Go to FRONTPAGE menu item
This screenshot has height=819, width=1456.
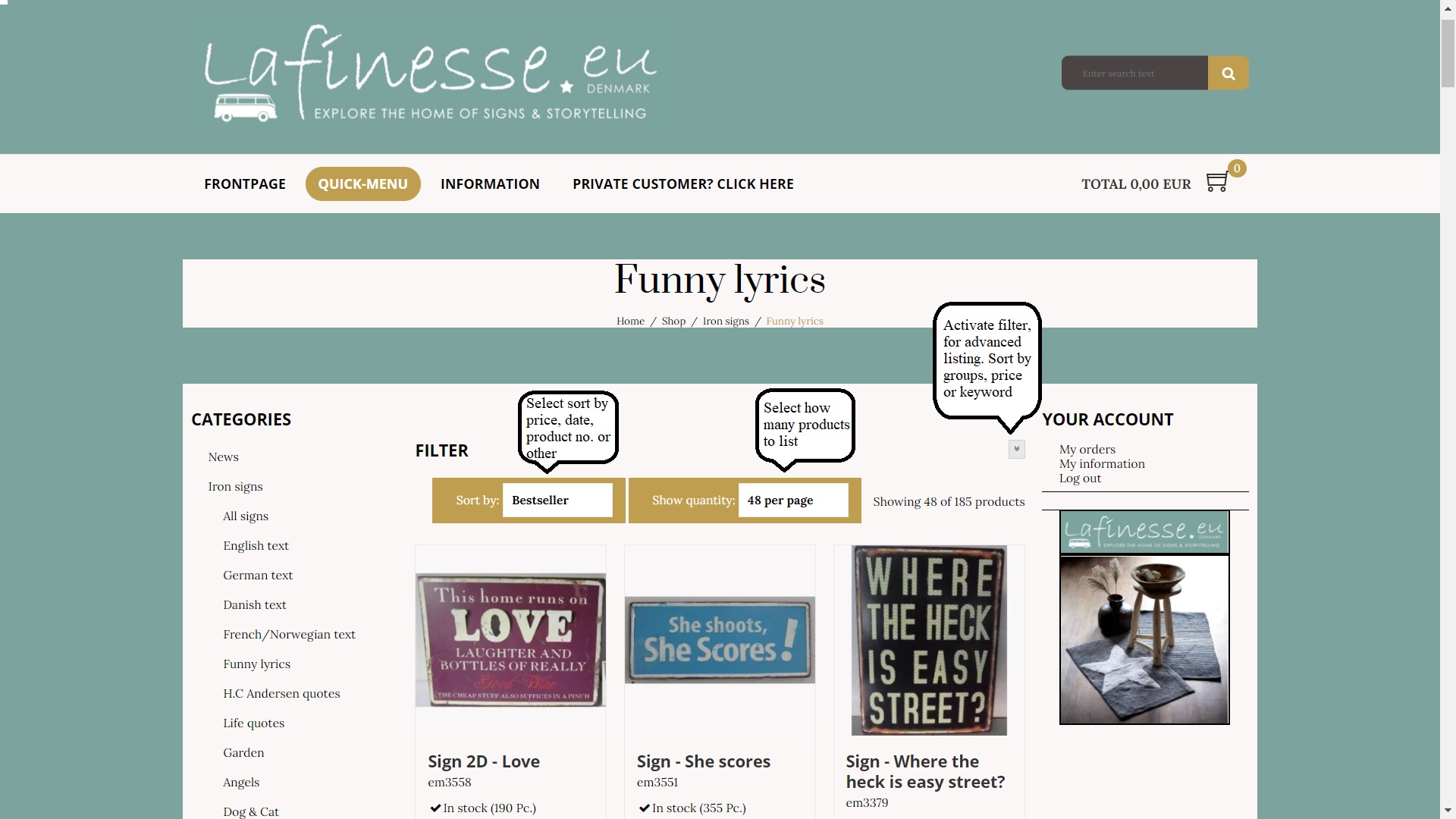point(245,184)
